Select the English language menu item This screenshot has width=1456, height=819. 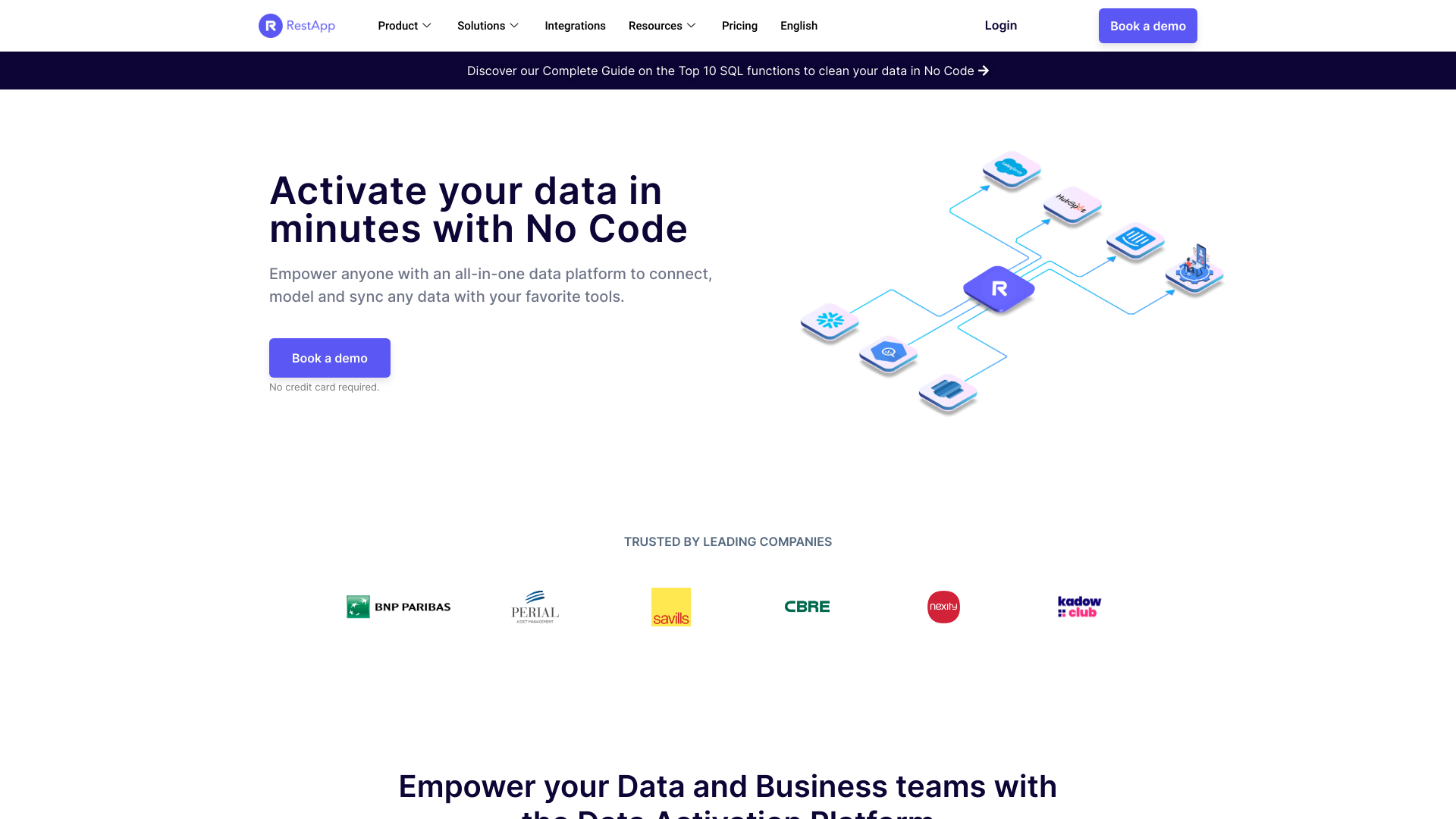[799, 25]
